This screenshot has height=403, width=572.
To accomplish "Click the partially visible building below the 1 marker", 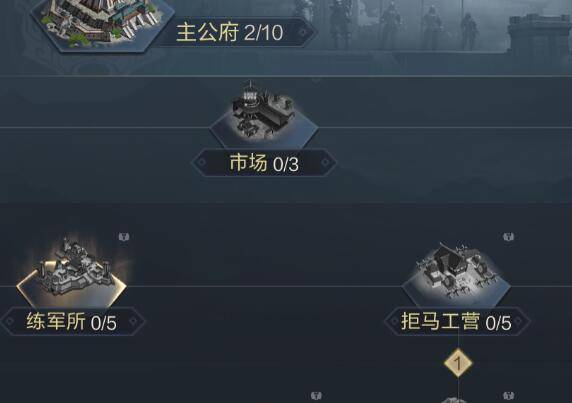I will click(x=456, y=400).
